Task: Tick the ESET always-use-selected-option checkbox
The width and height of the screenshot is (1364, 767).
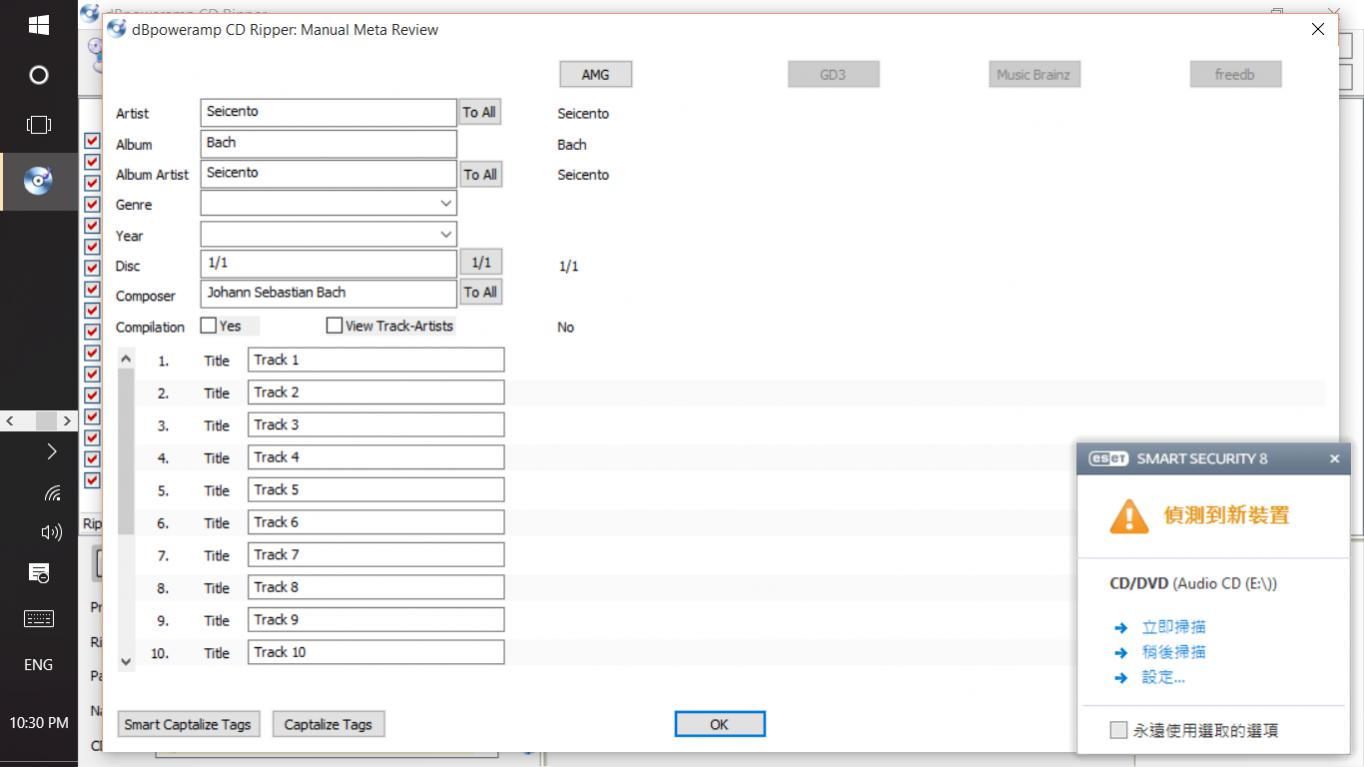Action: pos(1118,730)
